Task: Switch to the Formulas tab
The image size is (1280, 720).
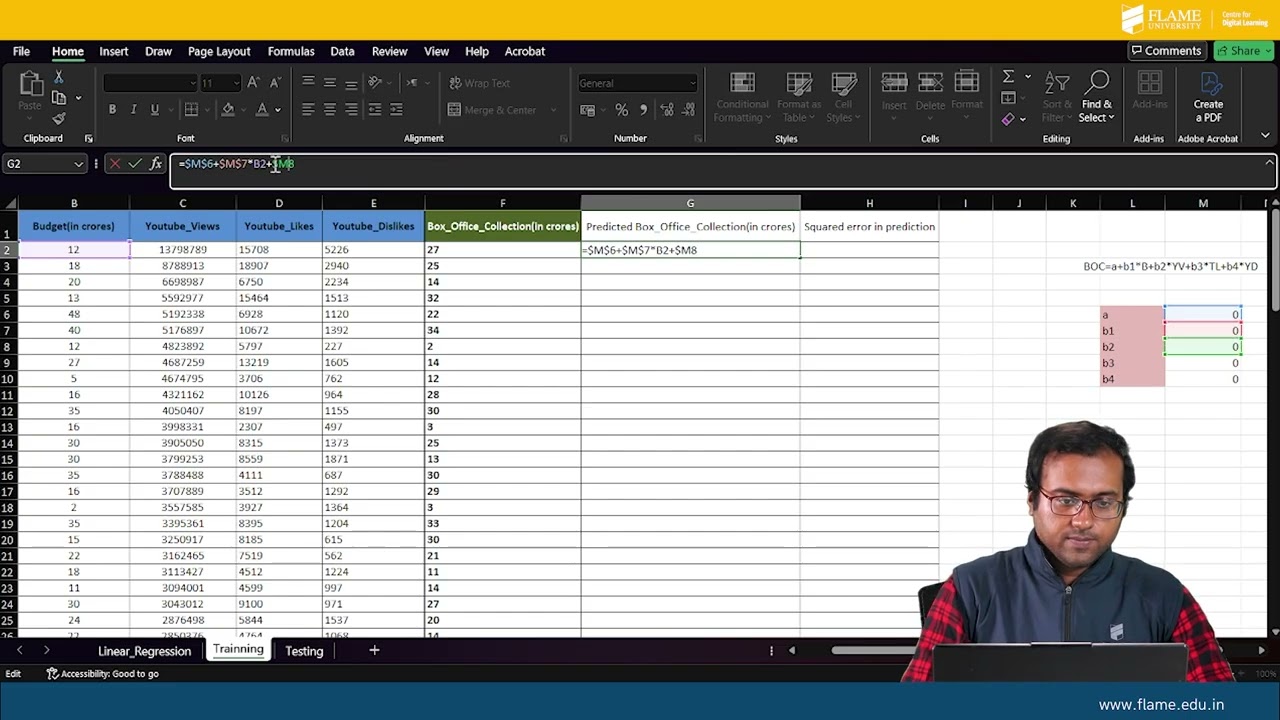Action: pyautogui.click(x=291, y=51)
